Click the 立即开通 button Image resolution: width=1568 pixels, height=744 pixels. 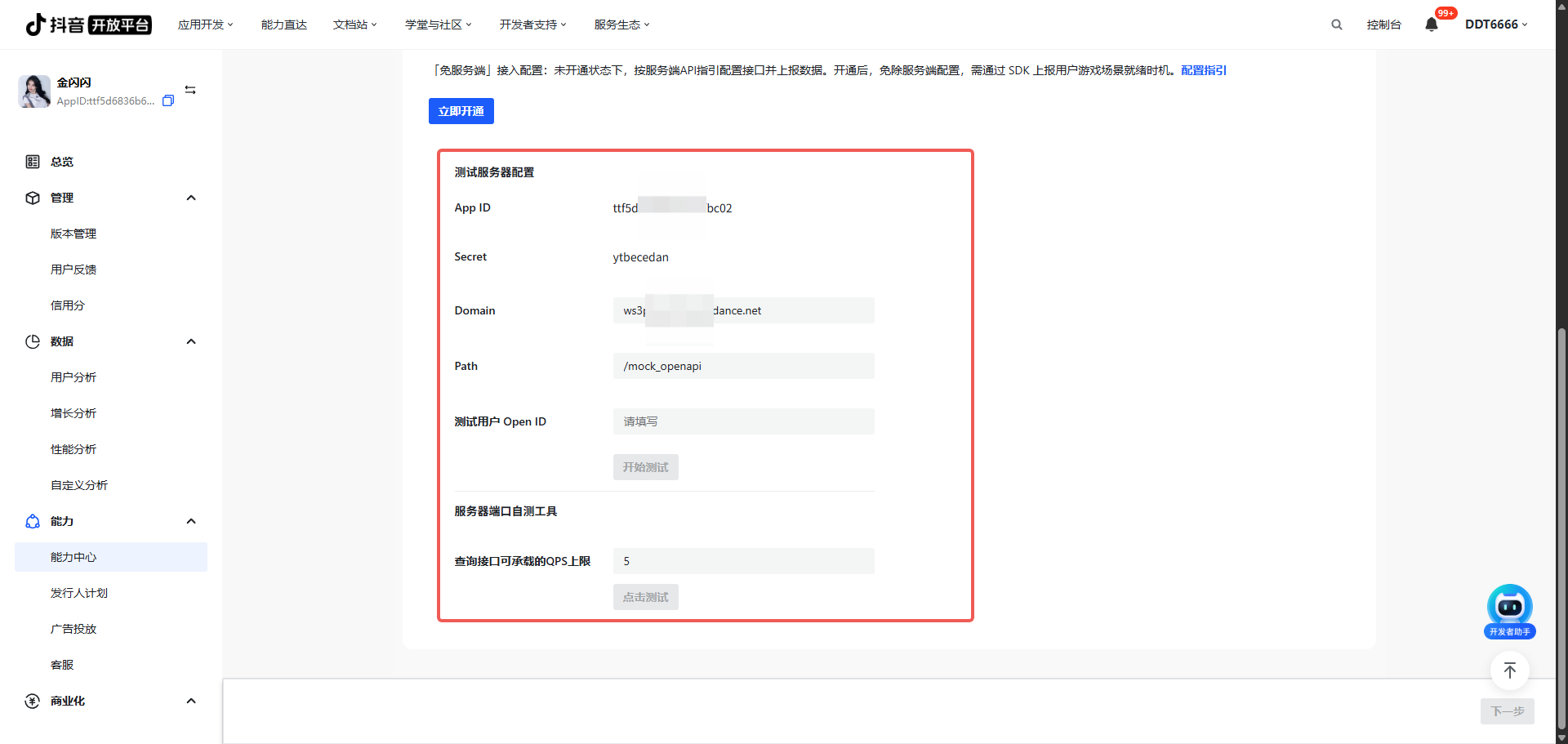461,111
